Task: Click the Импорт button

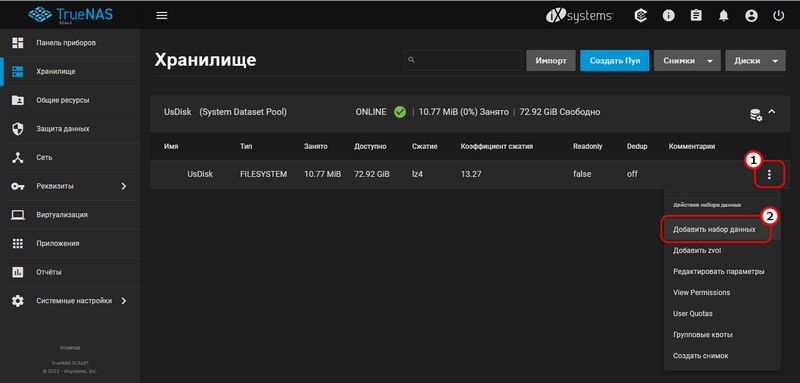Action: 551,61
